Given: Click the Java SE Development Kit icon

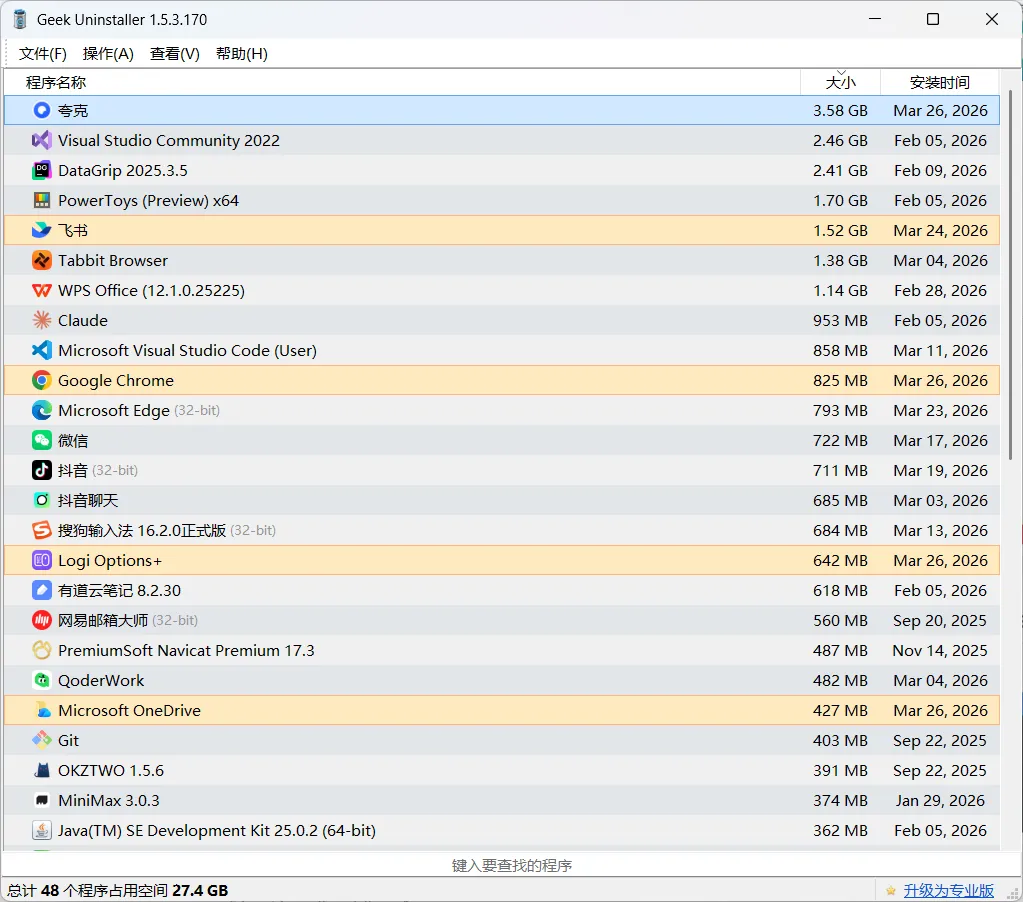Looking at the screenshot, I should (42, 830).
